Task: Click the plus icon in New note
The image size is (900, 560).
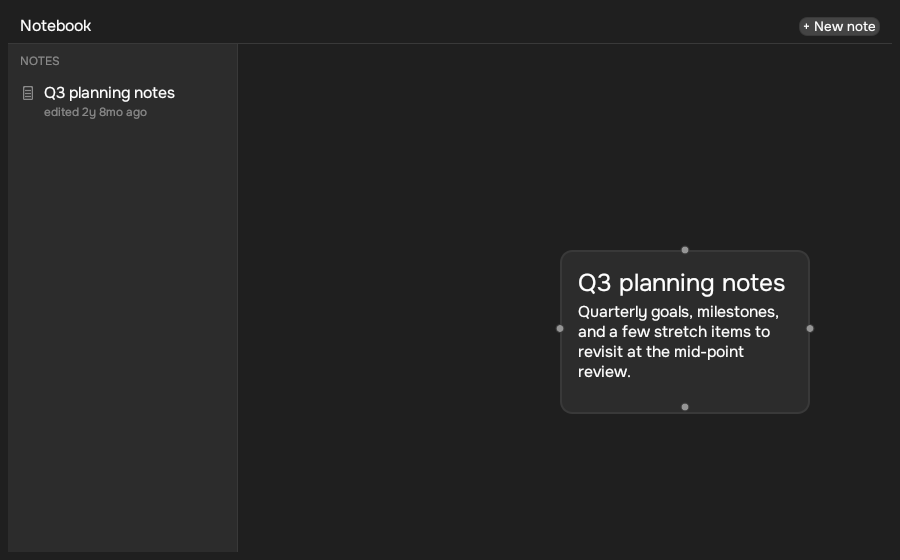Action: point(806,26)
